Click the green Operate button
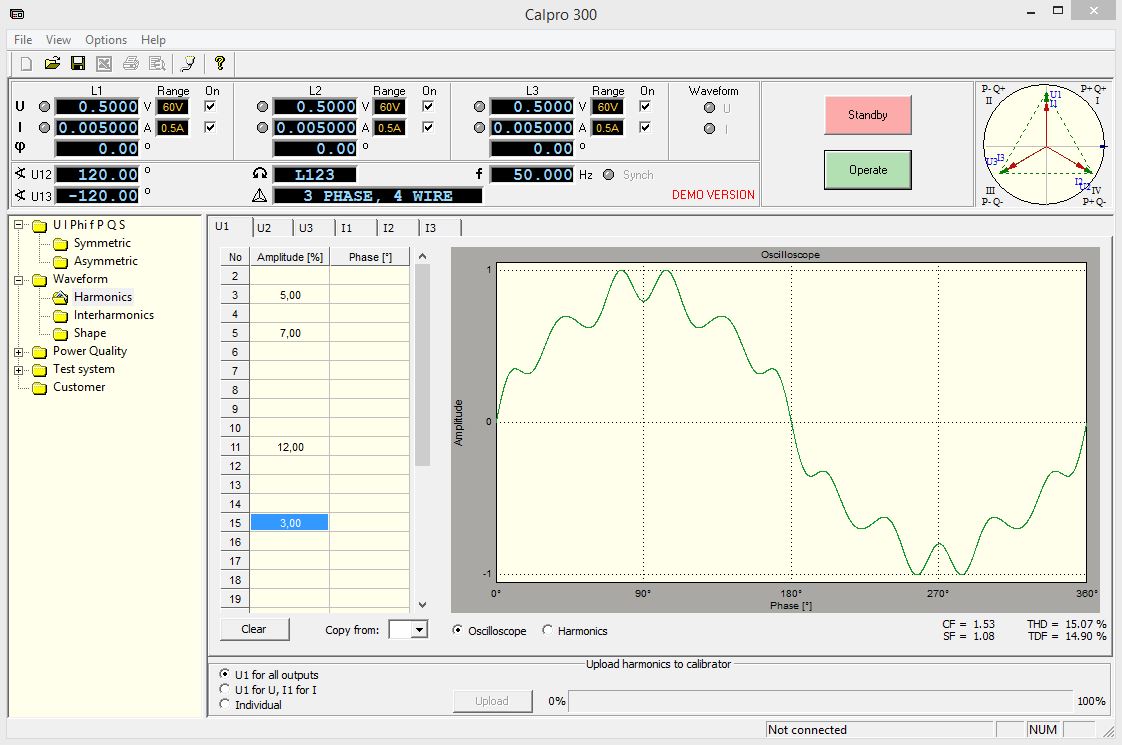 pos(867,170)
